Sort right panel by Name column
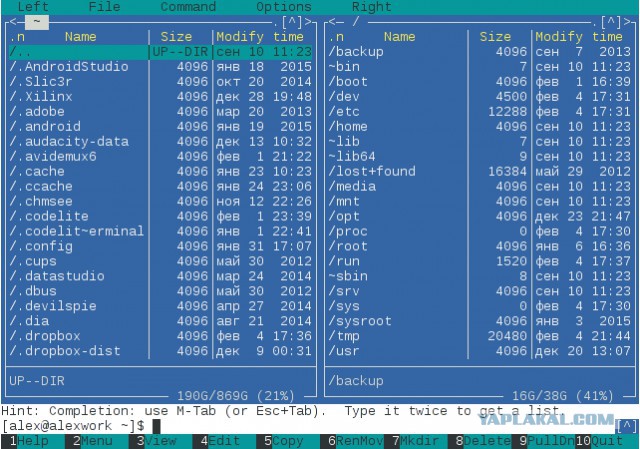640x449 pixels. 399,37
